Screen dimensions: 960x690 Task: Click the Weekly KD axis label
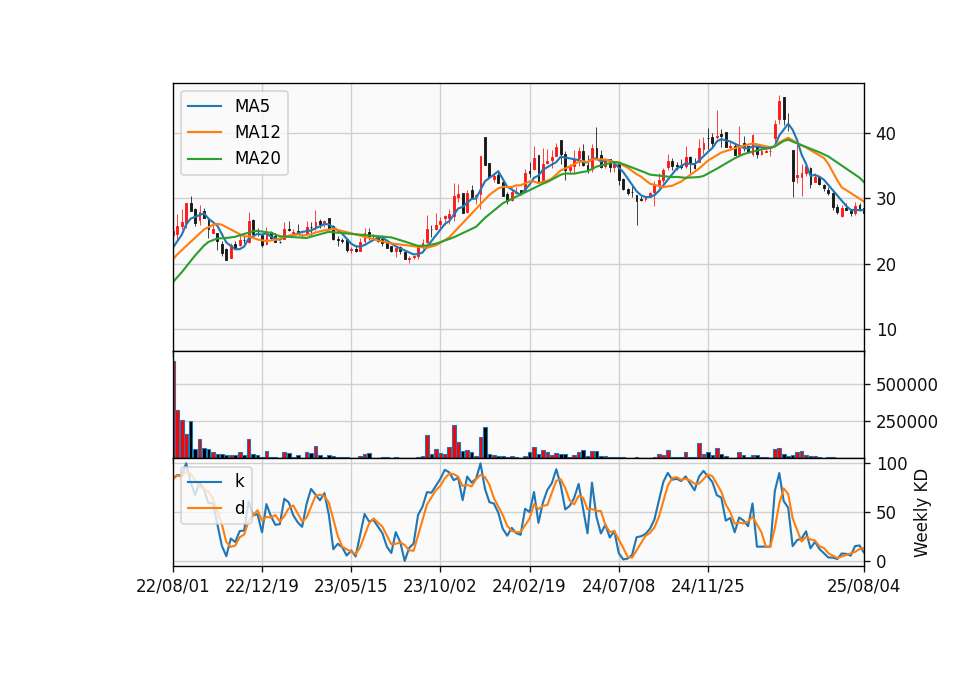[x=921, y=514]
